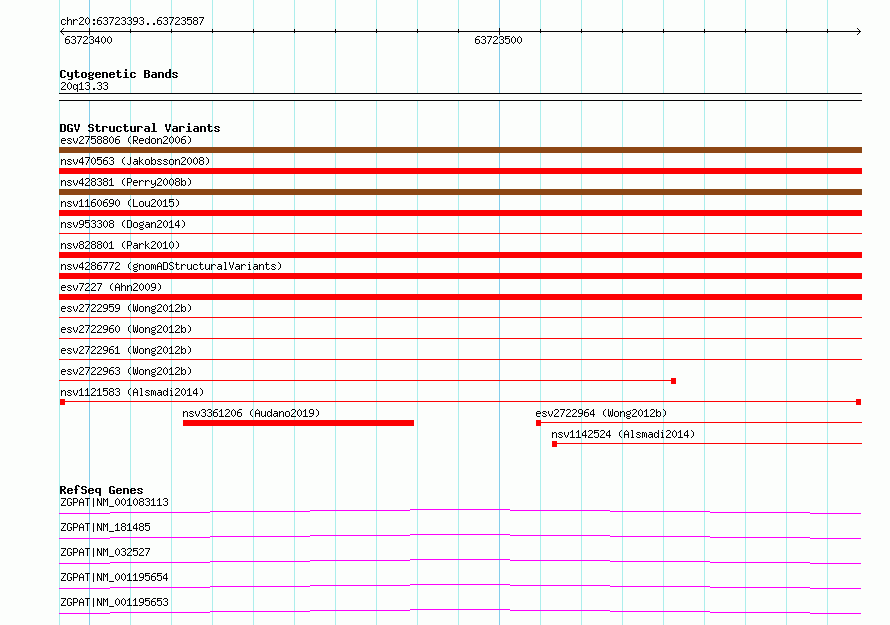Click the right end marker of nsv1121583
The width and height of the screenshot is (890, 625).
859,402
